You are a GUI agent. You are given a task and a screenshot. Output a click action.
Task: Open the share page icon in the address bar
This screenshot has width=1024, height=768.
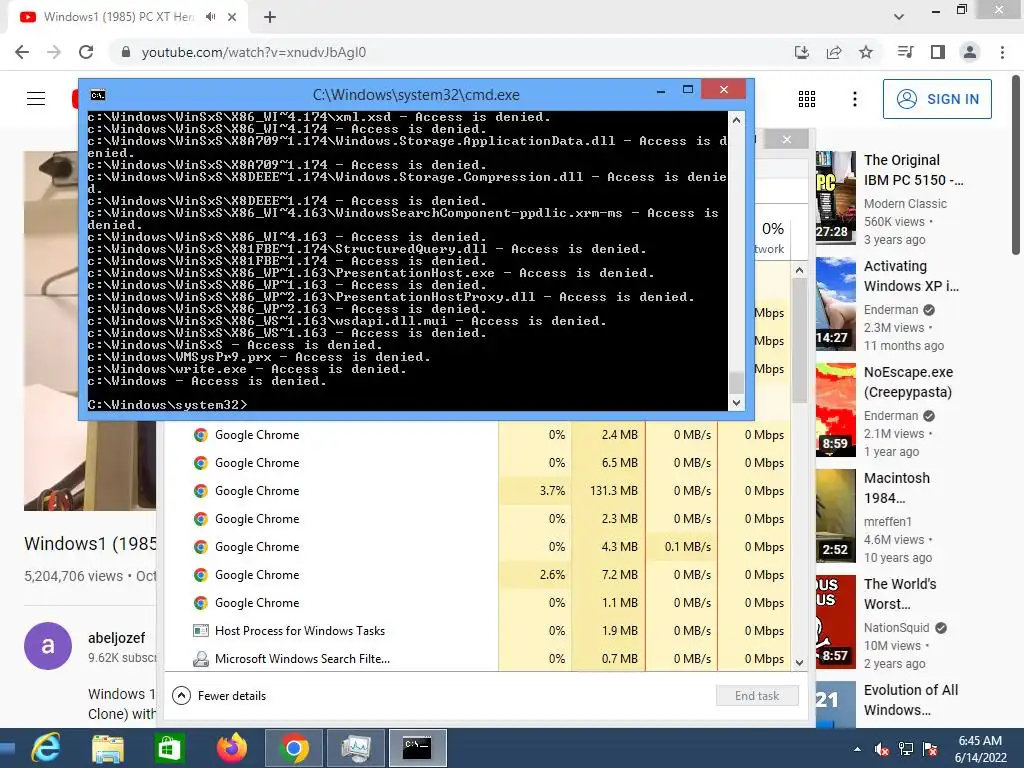(834, 52)
